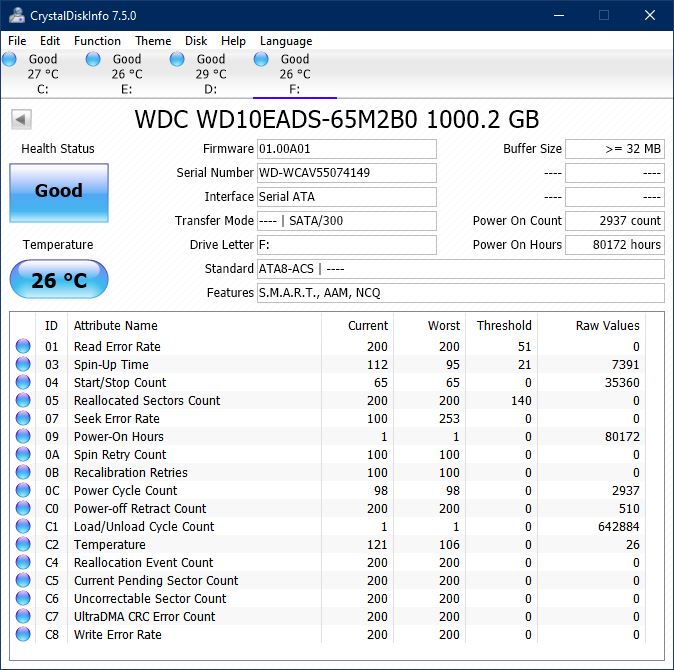674x670 pixels.
Task: Select the C: drive status orb
Action: pyautogui.click(x=9, y=59)
